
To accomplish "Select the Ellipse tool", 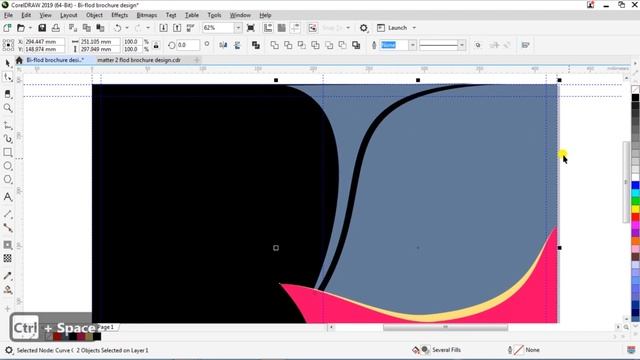I will point(7,166).
